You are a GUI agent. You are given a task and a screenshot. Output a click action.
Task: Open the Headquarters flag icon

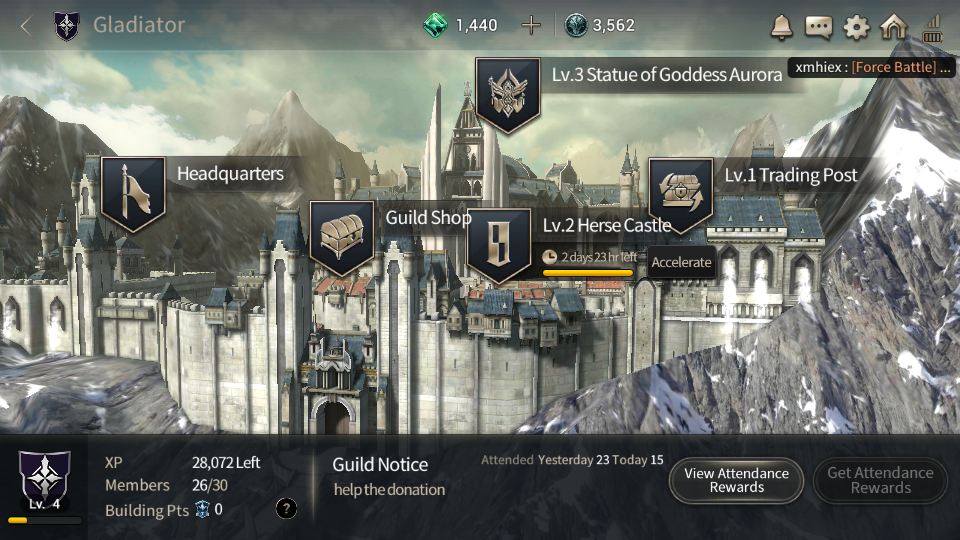pyautogui.click(x=133, y=194)
